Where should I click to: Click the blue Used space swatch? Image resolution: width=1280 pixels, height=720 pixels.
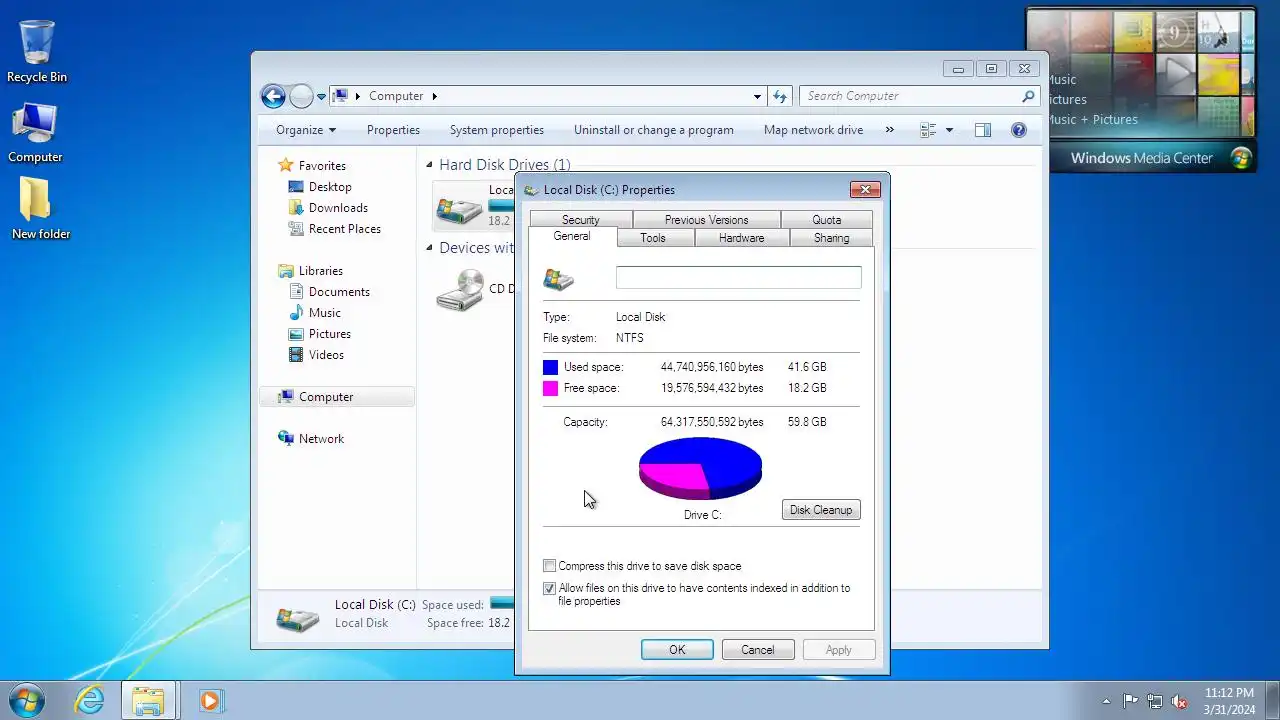point(550,367)
